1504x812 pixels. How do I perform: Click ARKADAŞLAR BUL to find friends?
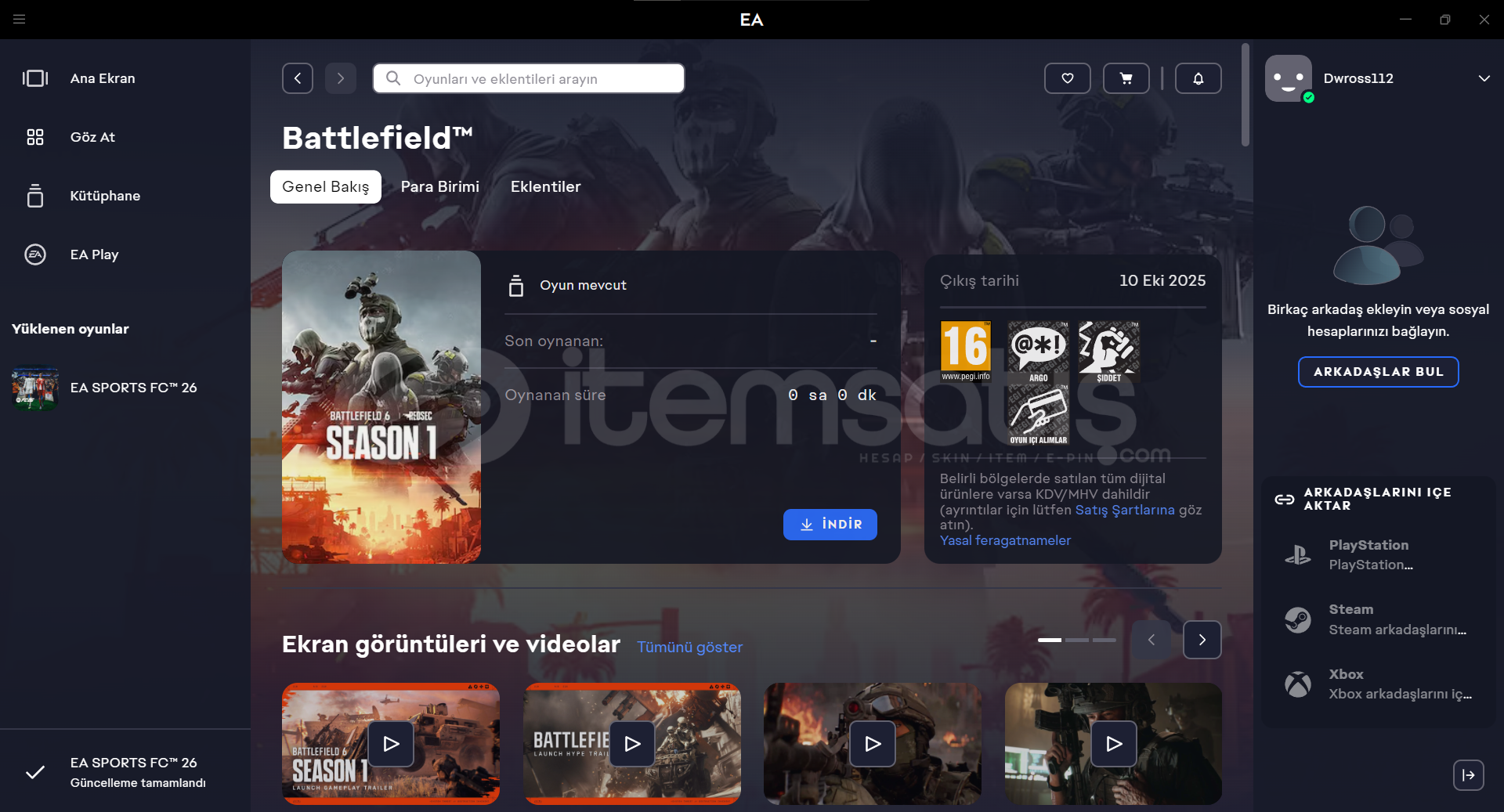1379,372
